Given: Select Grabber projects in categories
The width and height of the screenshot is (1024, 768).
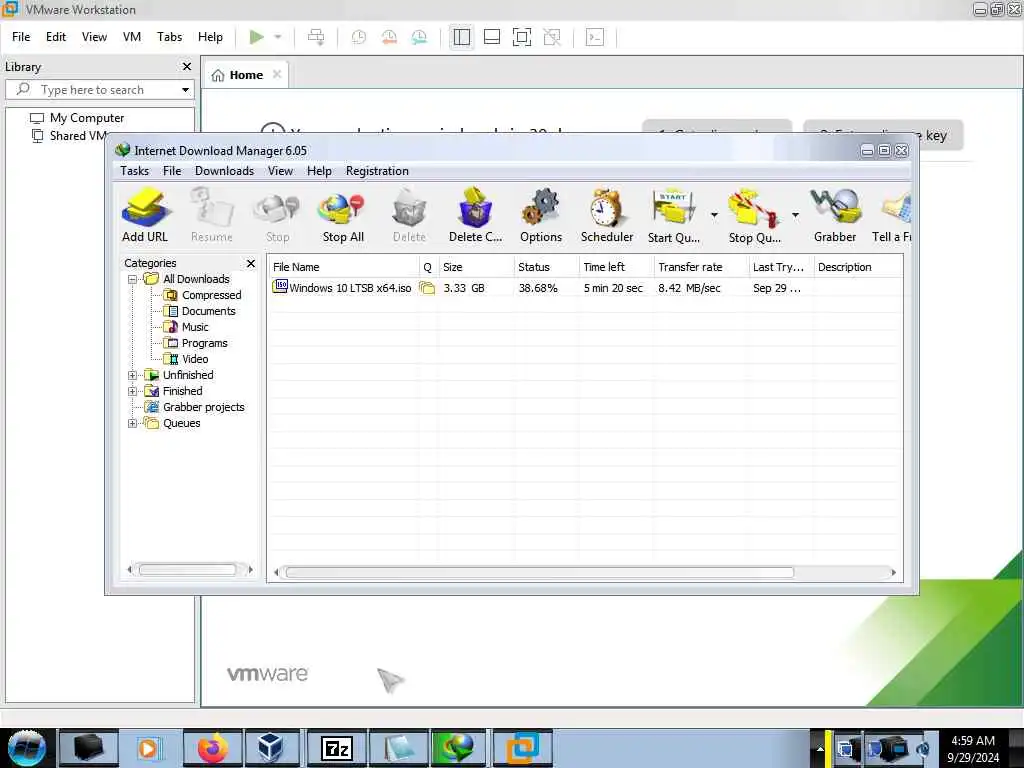Looking at the screenshot, I should pos(195,408).
